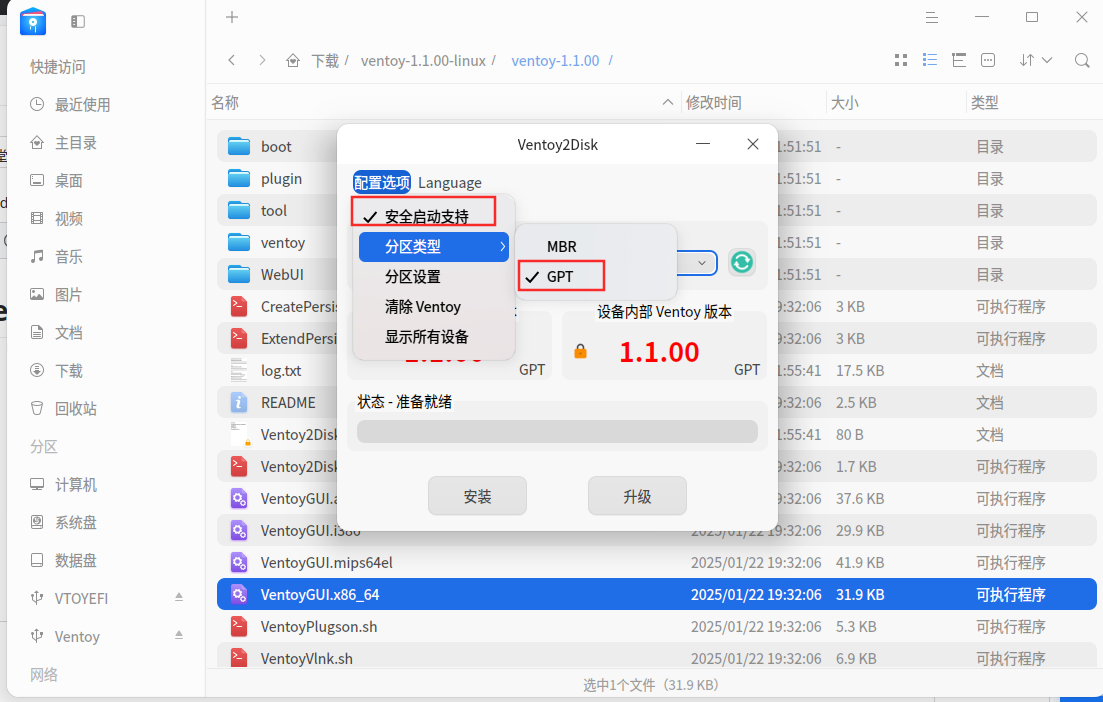This screenshot has width=1103, height=702.
Task: Click the VentoyPlugson.sh script icon
Action: pos(239,626)
